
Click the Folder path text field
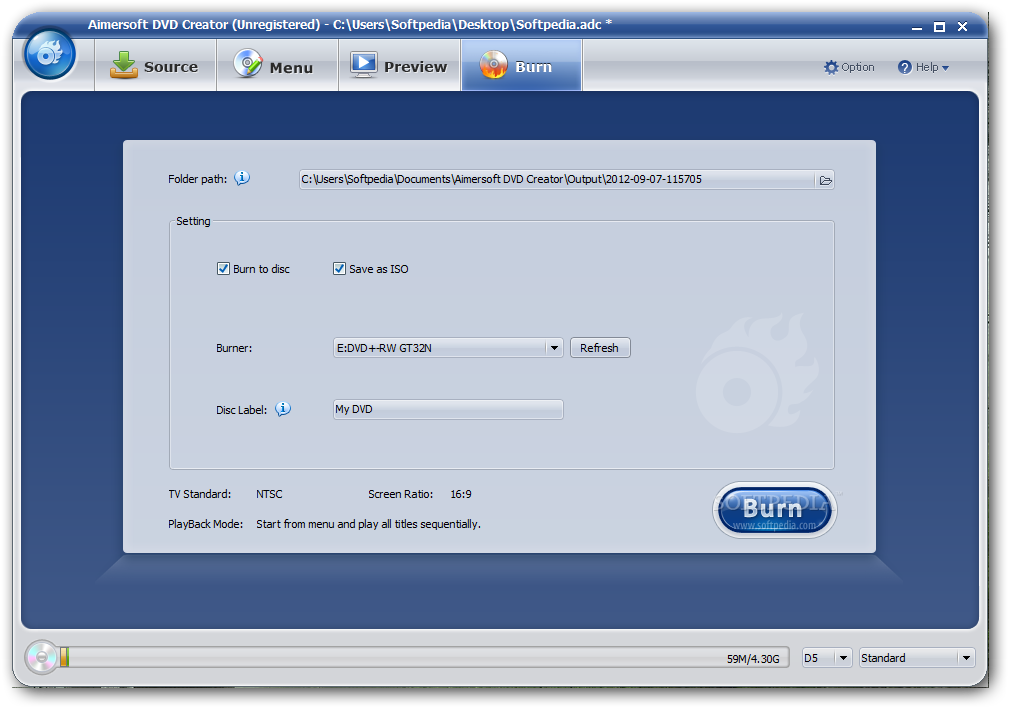(557, 180)
